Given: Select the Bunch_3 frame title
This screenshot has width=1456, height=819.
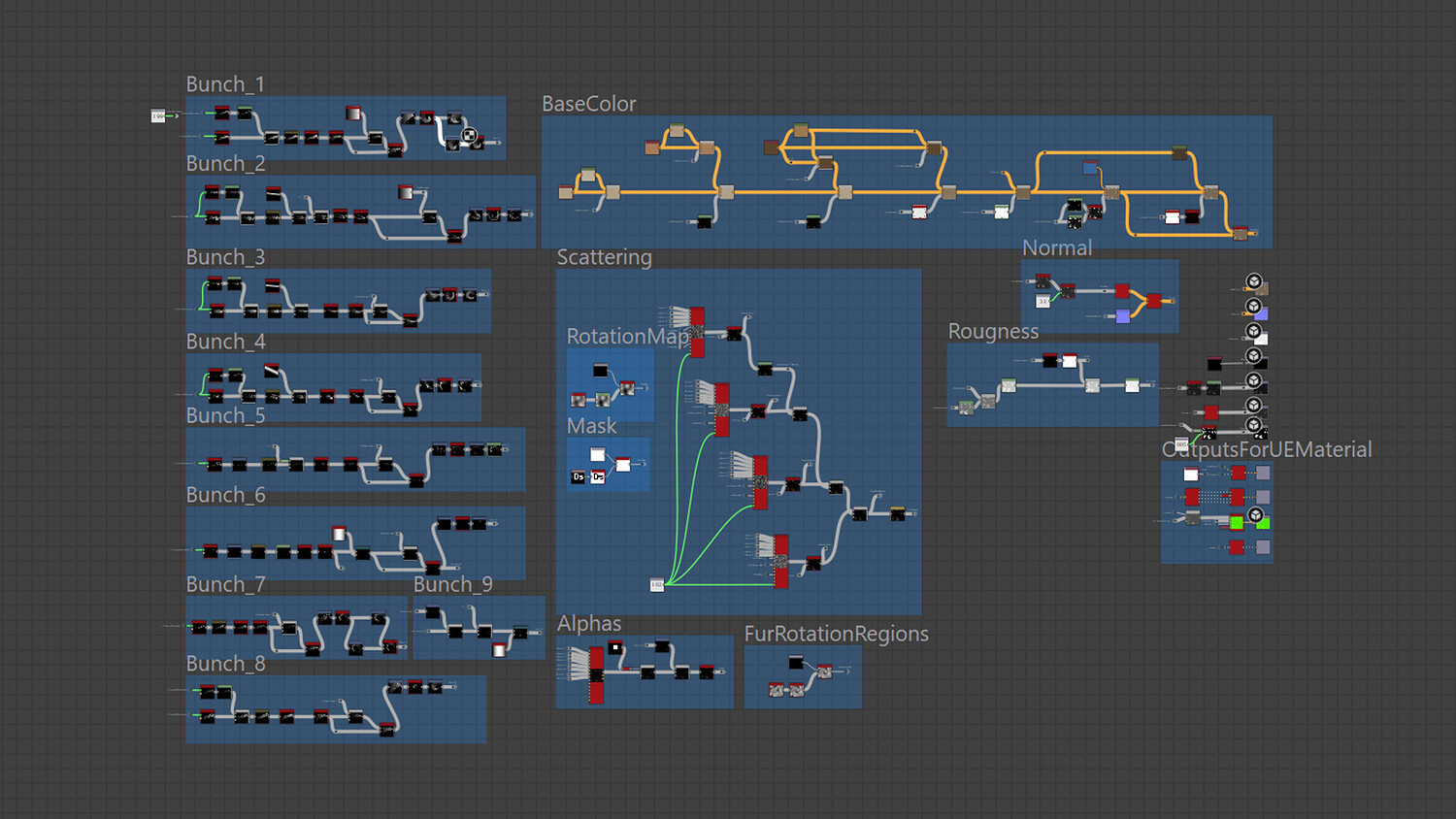Looking at the screenshot, I should (225, 257).
